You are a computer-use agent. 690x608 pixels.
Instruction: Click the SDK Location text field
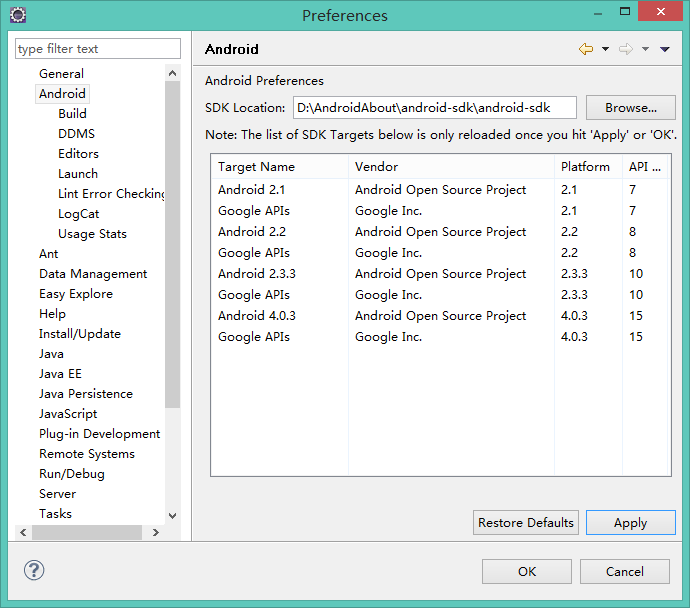point(435,108)
